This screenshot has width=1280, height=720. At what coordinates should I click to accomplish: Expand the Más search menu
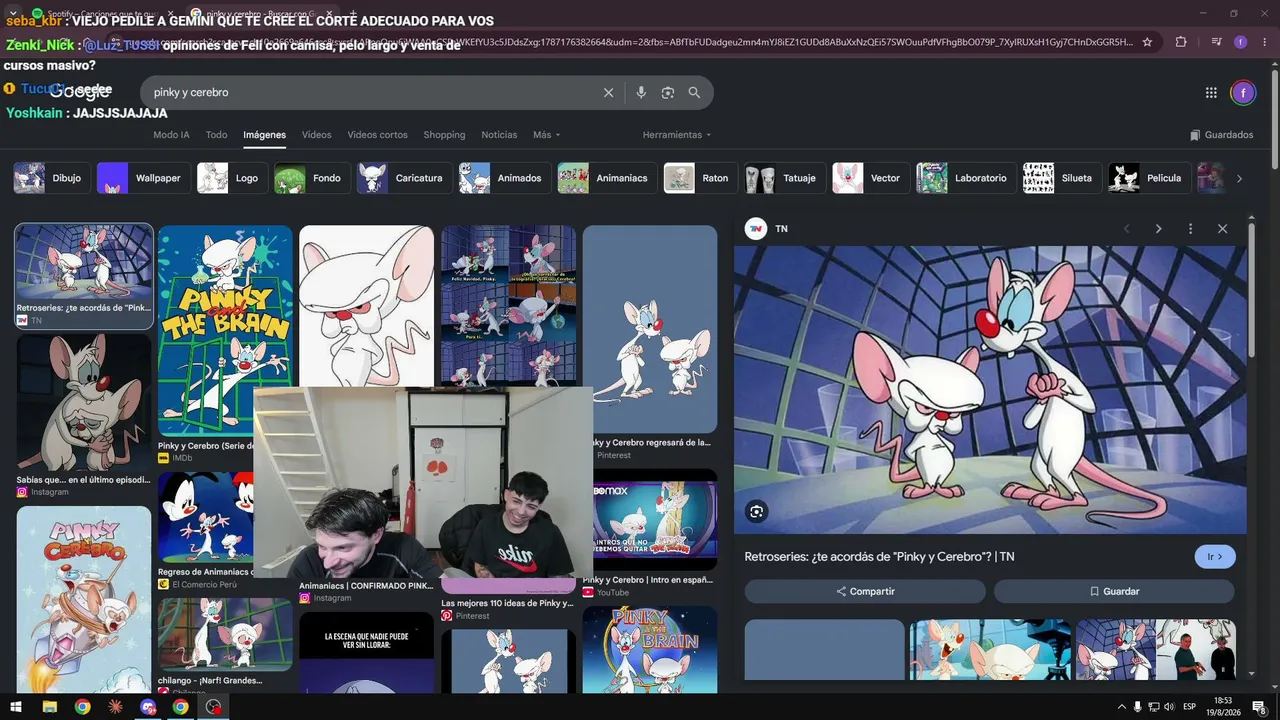546,135
